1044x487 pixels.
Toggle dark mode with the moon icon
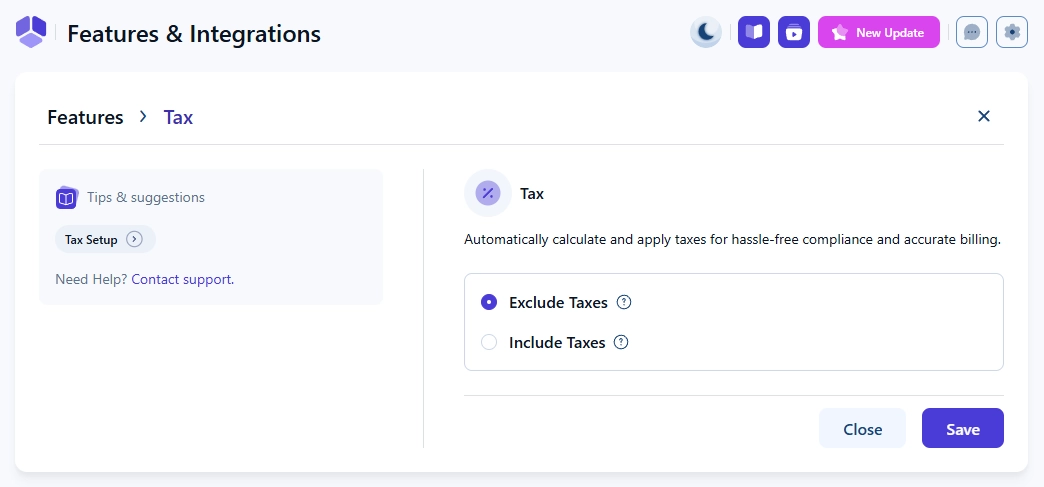pos(706,32)
